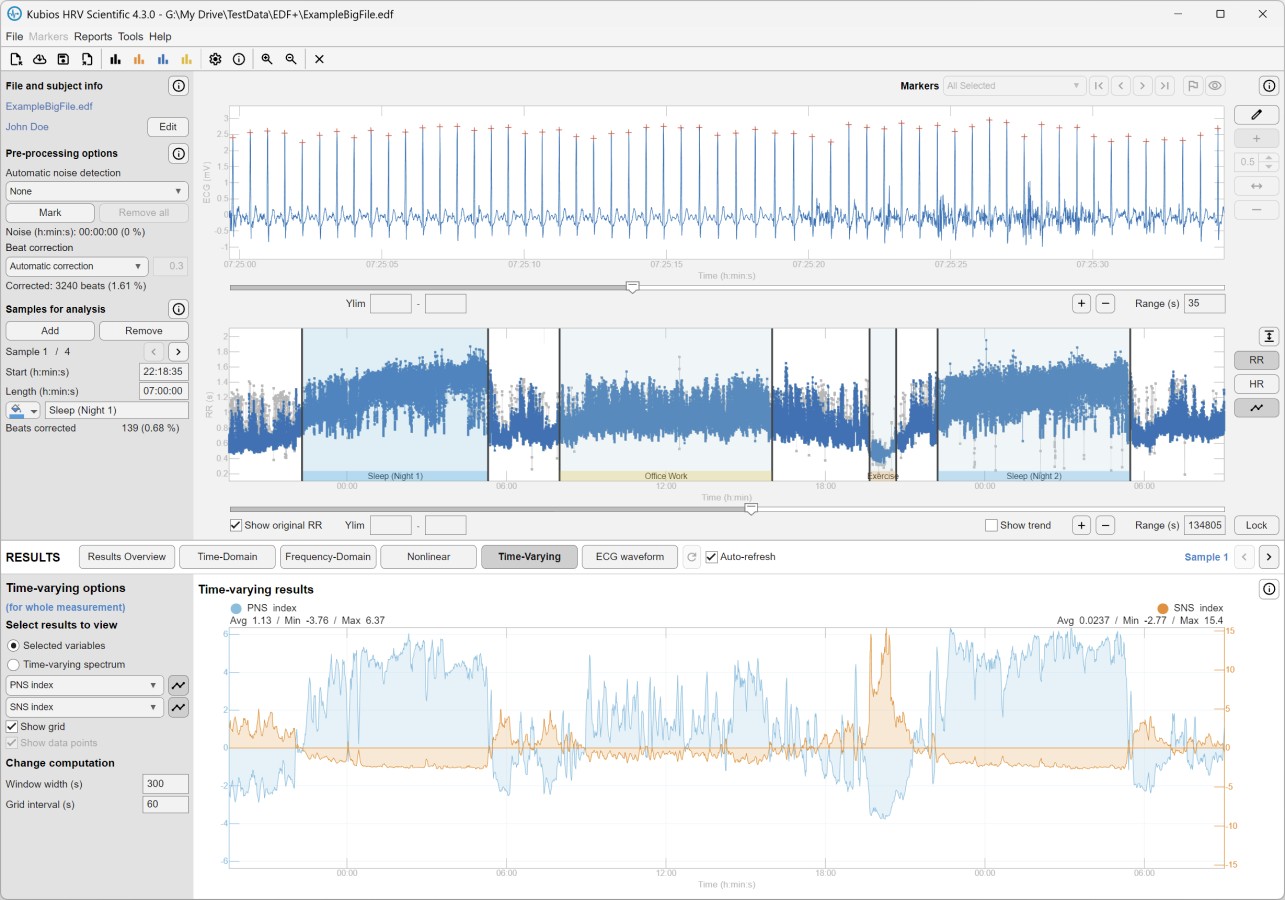Open the Reports menu

(93, 36)
